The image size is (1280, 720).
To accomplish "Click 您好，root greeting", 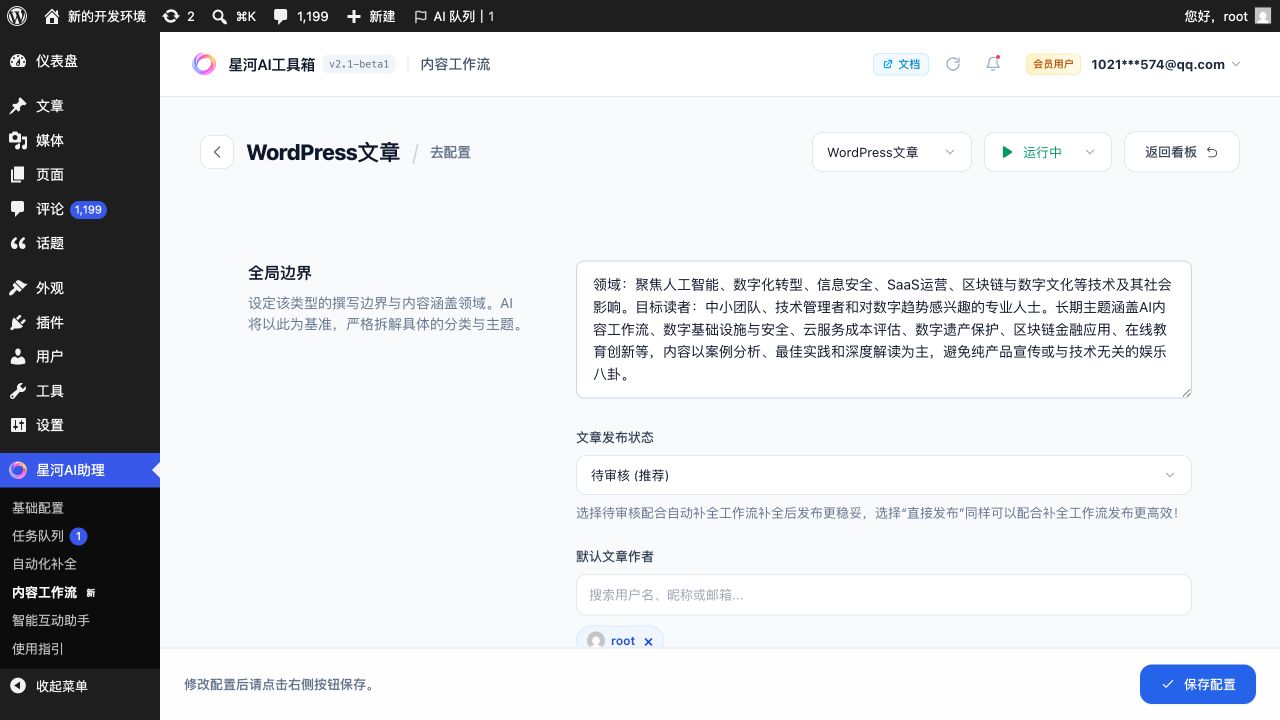I will [x=1216, y=16].
